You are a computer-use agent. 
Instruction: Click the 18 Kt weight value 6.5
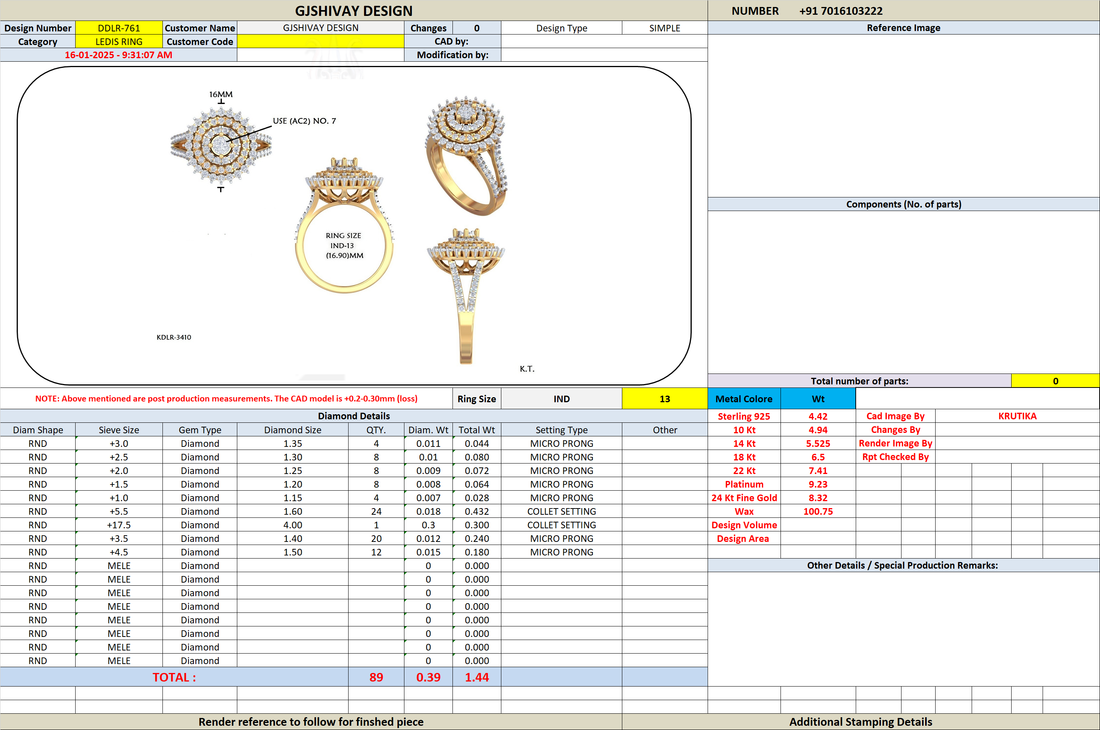pyautogui.click(x=818, y=457)
